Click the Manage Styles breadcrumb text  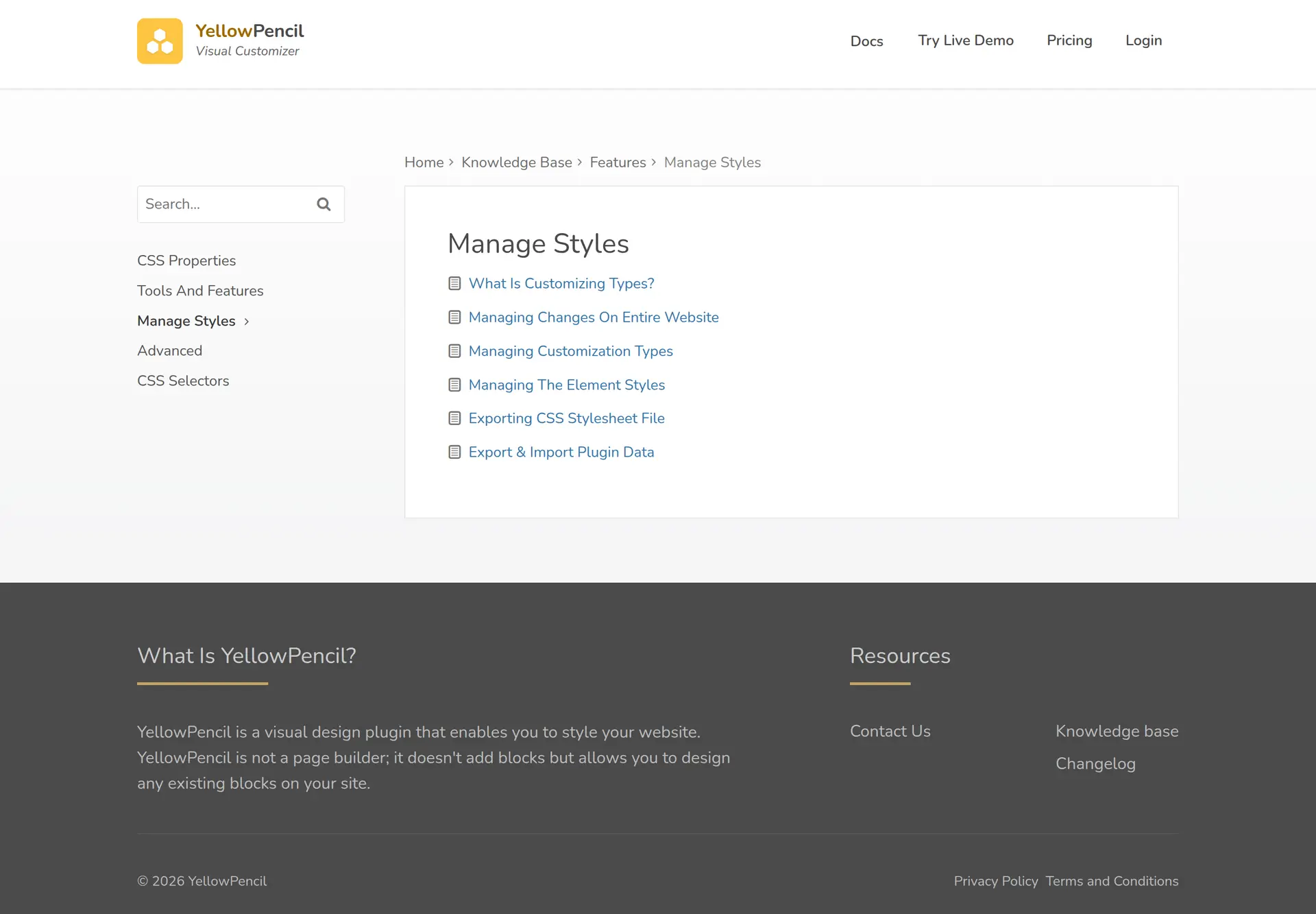click(x=712, y=163)
